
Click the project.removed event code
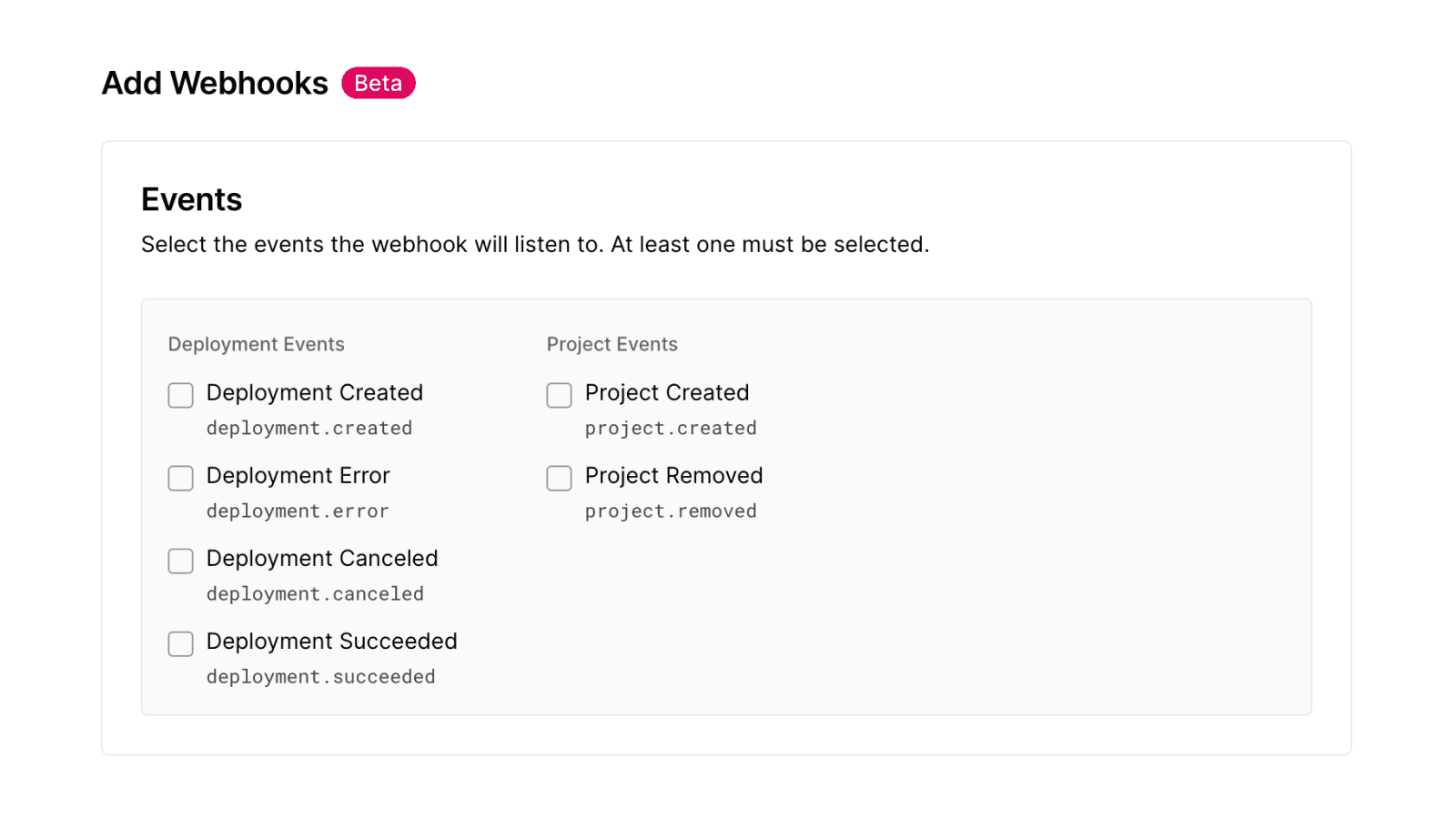[x=670, y=511]
